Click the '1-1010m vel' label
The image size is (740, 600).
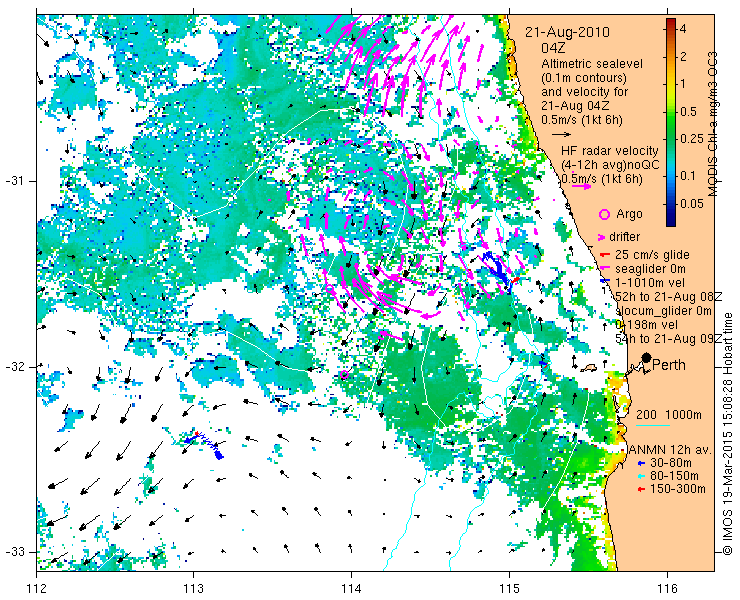click(x=650, y=283)
